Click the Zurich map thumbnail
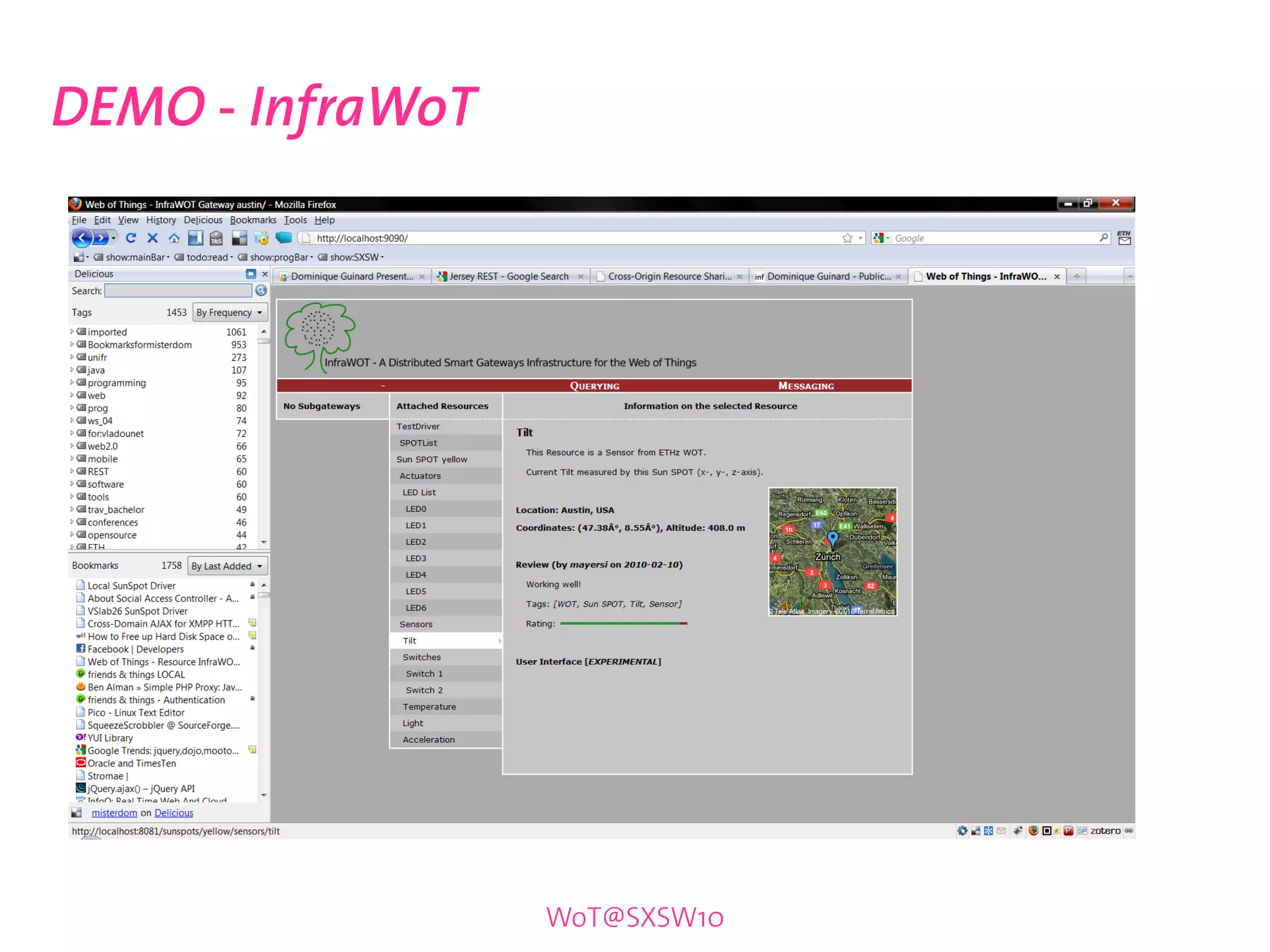The width and height of the screenshot is (1270, 952). tap(833, 552)
